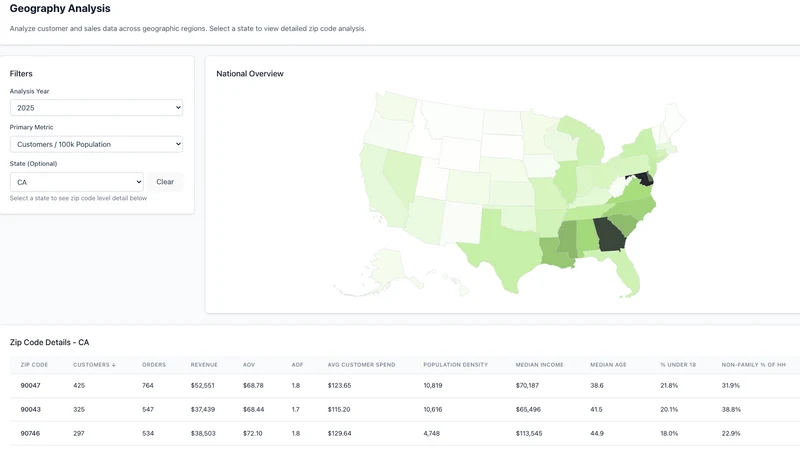Image resolution: width=800 pixels, height=450 pixels.
Task: Open the Primary Metric dropdown
Action: pyautogui.click(x=96, y=144)
